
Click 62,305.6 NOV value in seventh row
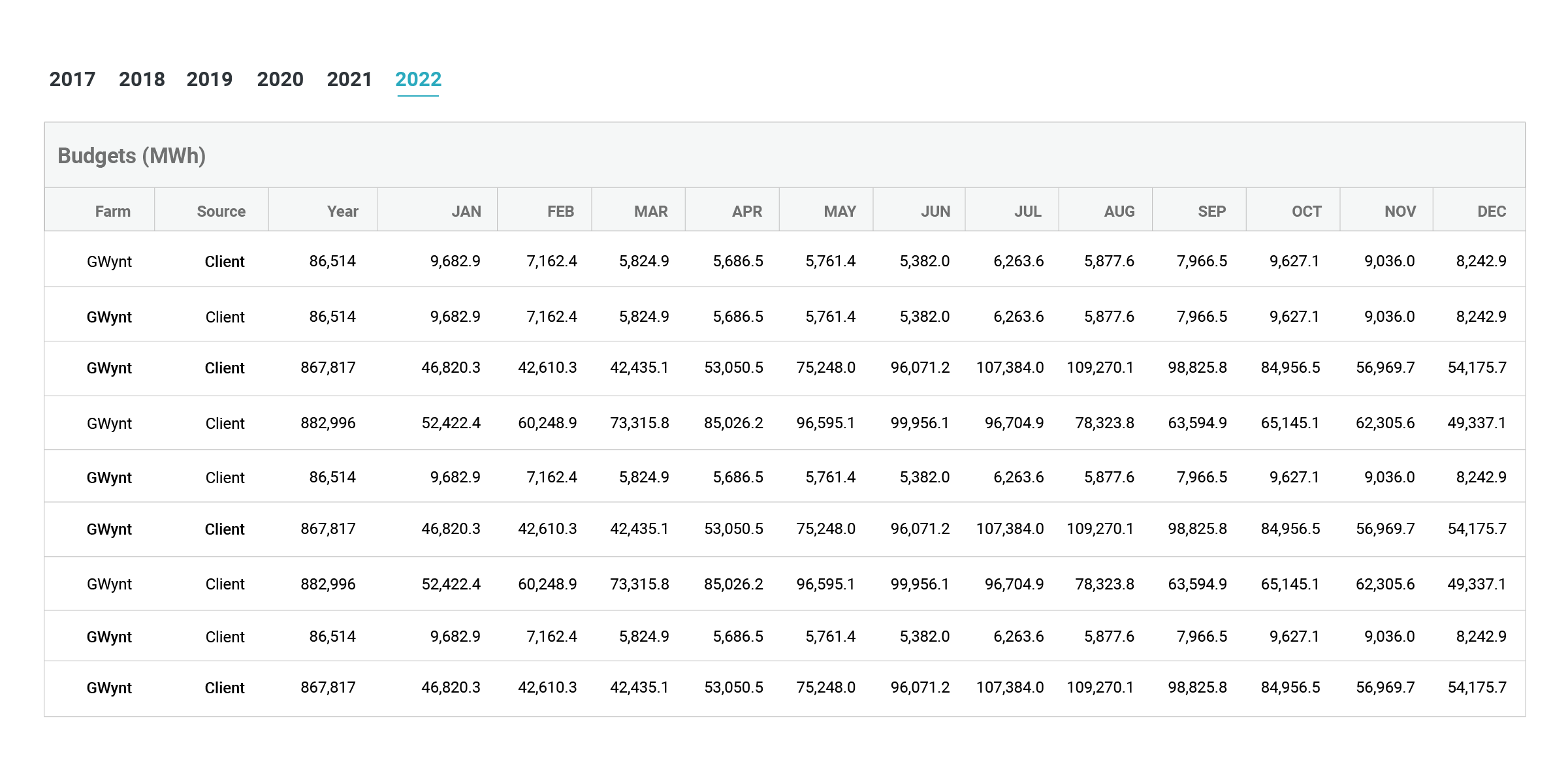(x=1385, y=584)
